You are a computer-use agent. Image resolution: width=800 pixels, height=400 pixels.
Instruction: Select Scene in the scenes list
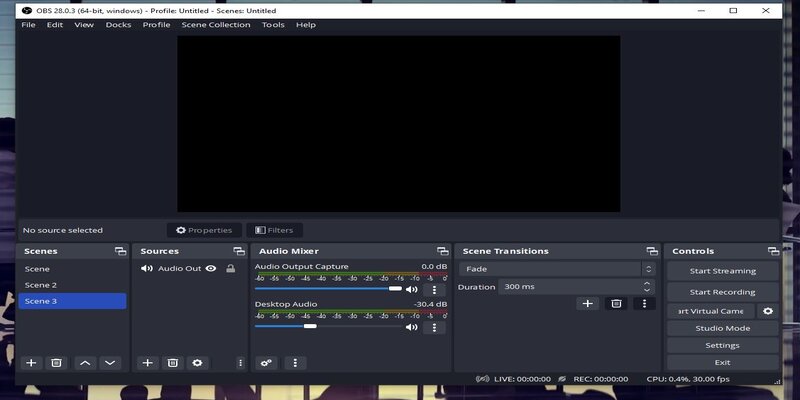coord(72,269)
